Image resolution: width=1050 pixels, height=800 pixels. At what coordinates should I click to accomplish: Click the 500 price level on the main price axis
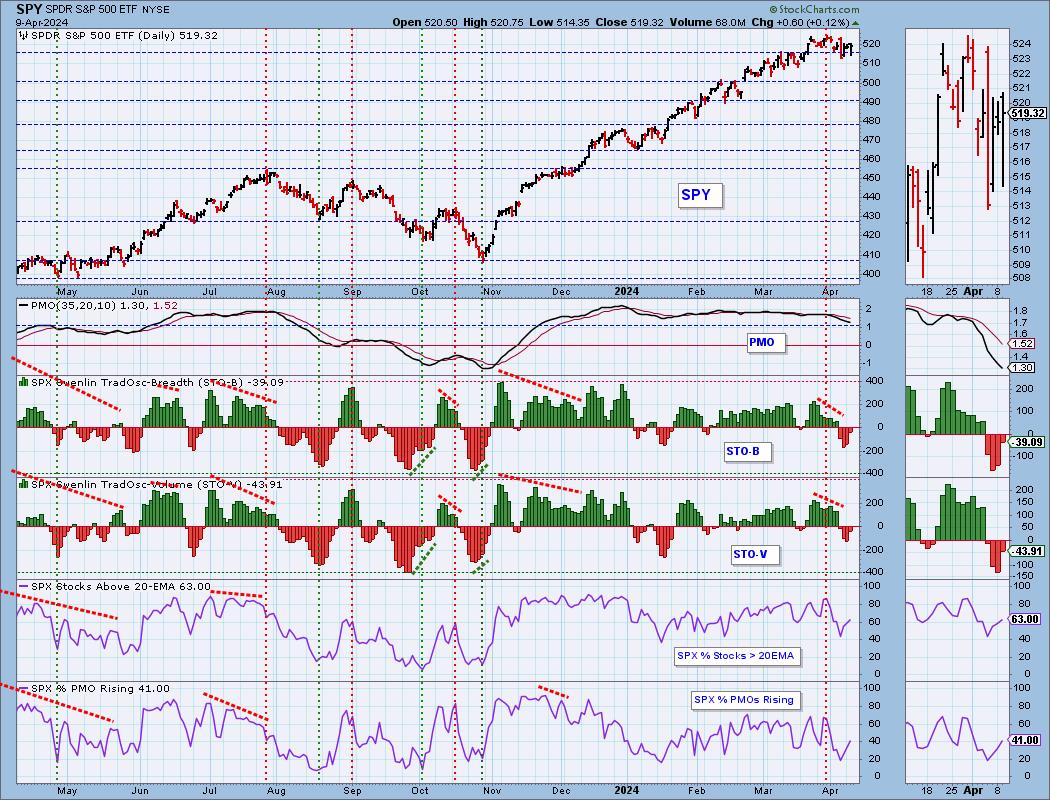(x=872, y=82)
